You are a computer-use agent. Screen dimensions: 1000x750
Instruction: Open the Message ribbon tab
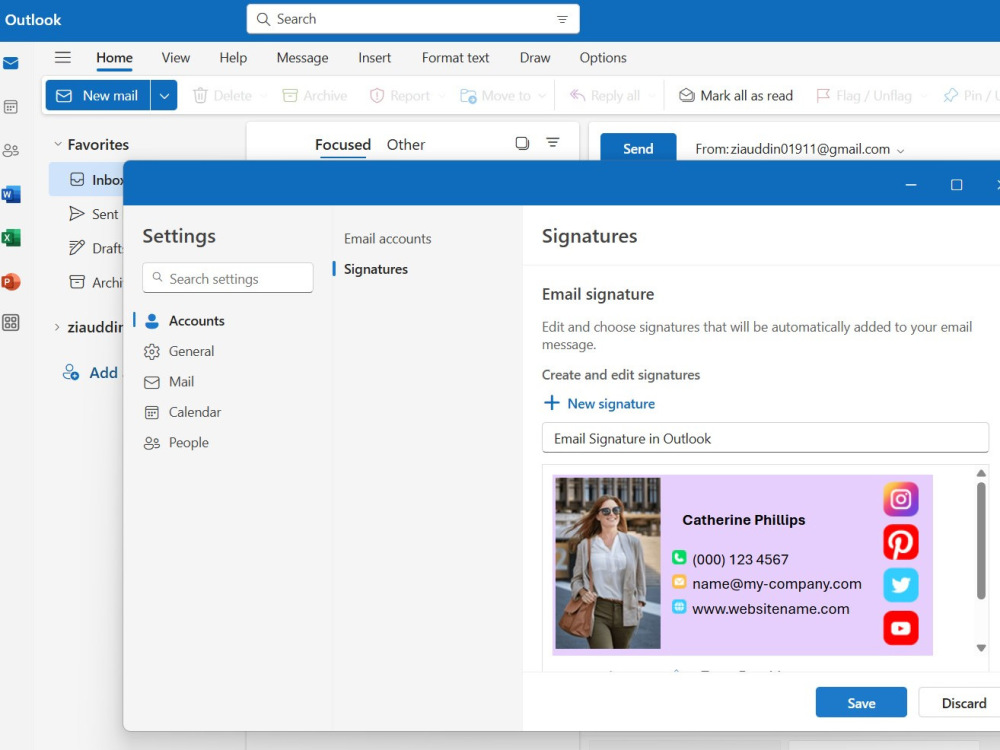tap(302, 57)
